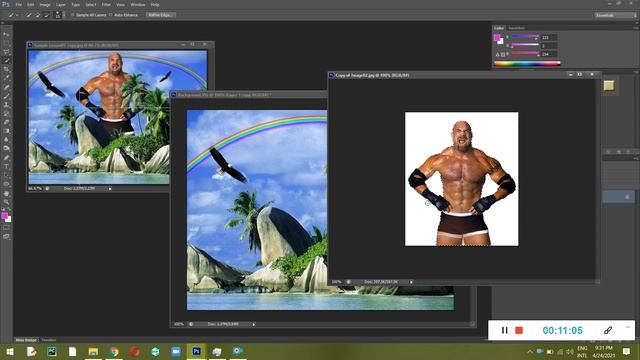Click the Refine Edge button
The width and height of the screenshot is (640, 360).
pyautogui.click(x=160, y=15)
